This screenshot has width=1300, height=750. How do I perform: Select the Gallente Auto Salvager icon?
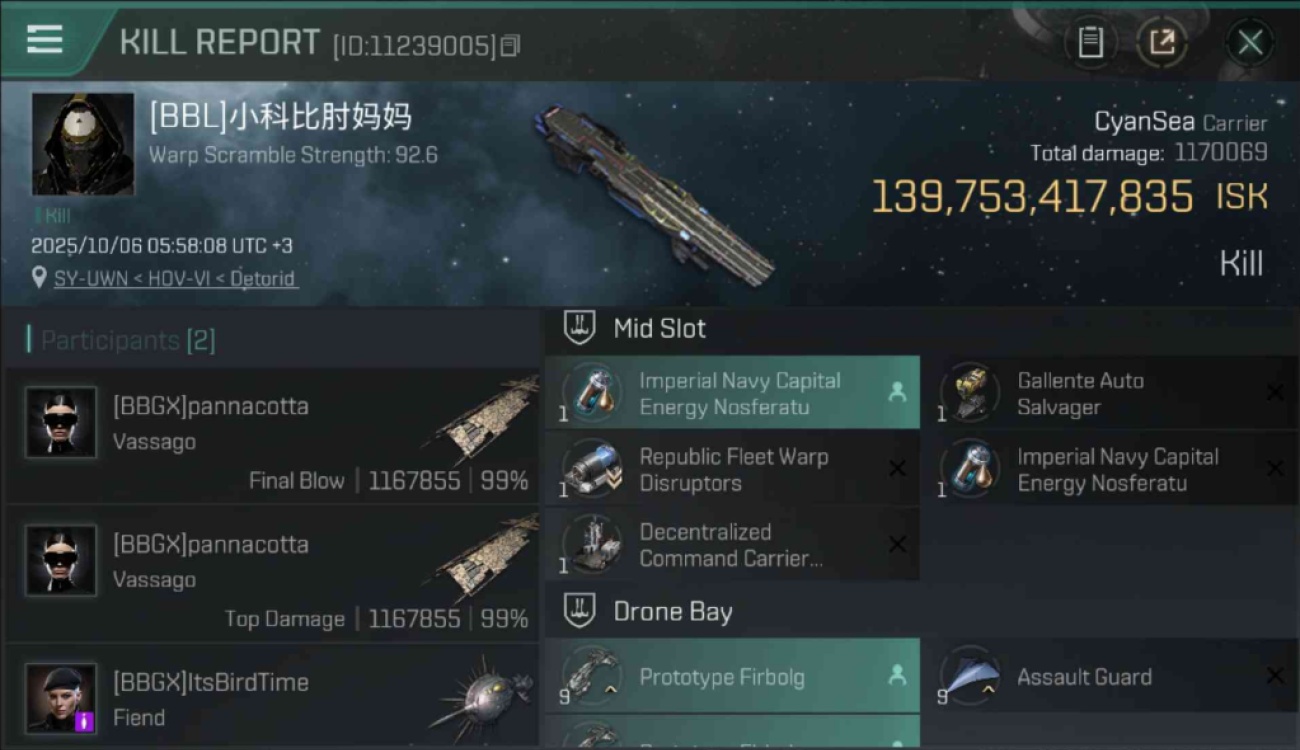pyautogui.click(x=970, y=393)
